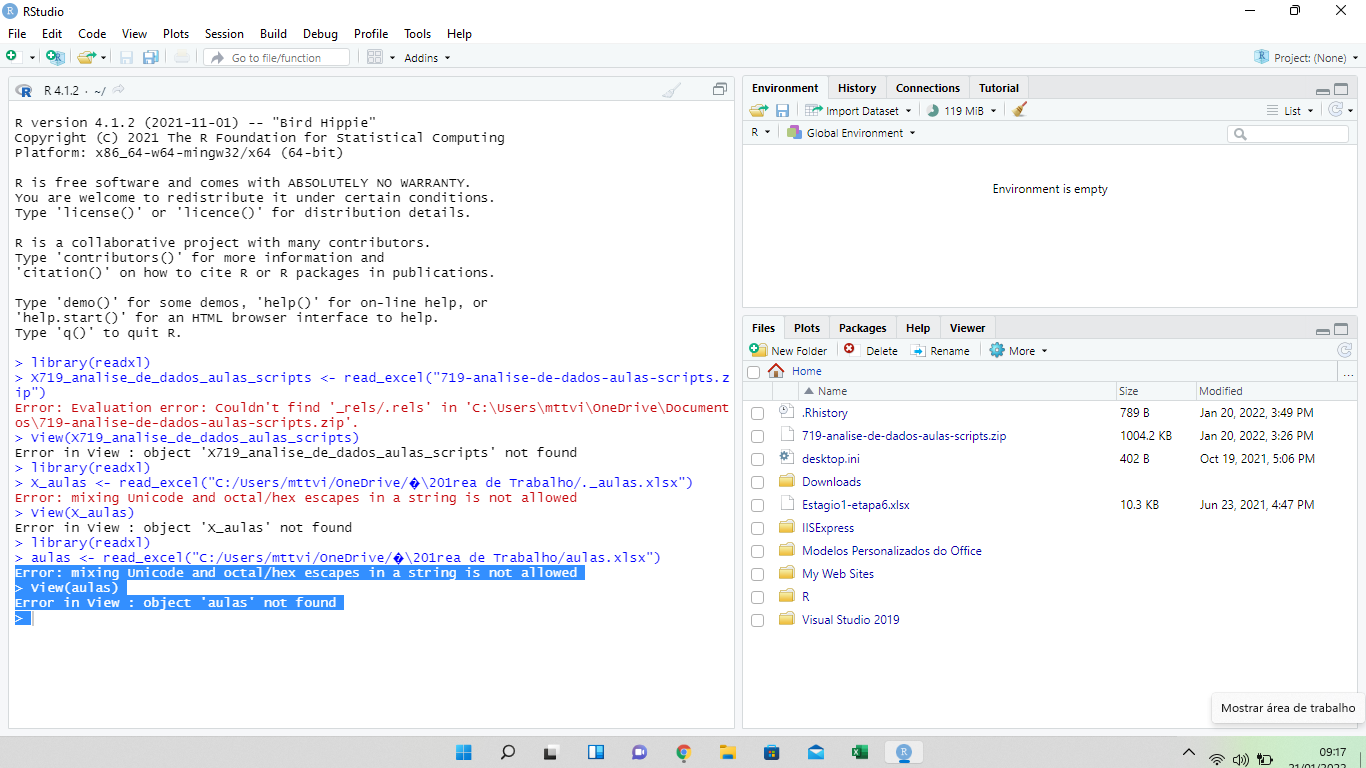Check the box for 719-analise-de-dados-aulas-scripts.zip
This screenshot has width=1366, height=768.
tap(758, 436)
